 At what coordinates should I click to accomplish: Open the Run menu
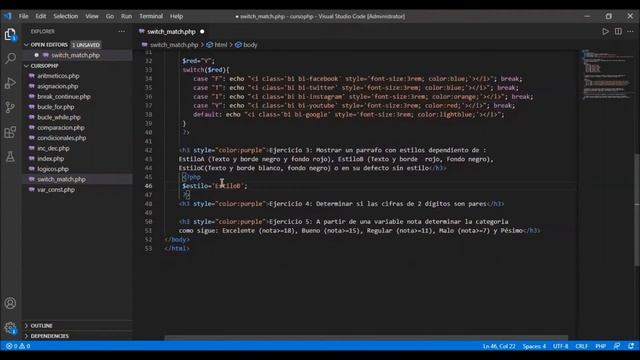127,16
